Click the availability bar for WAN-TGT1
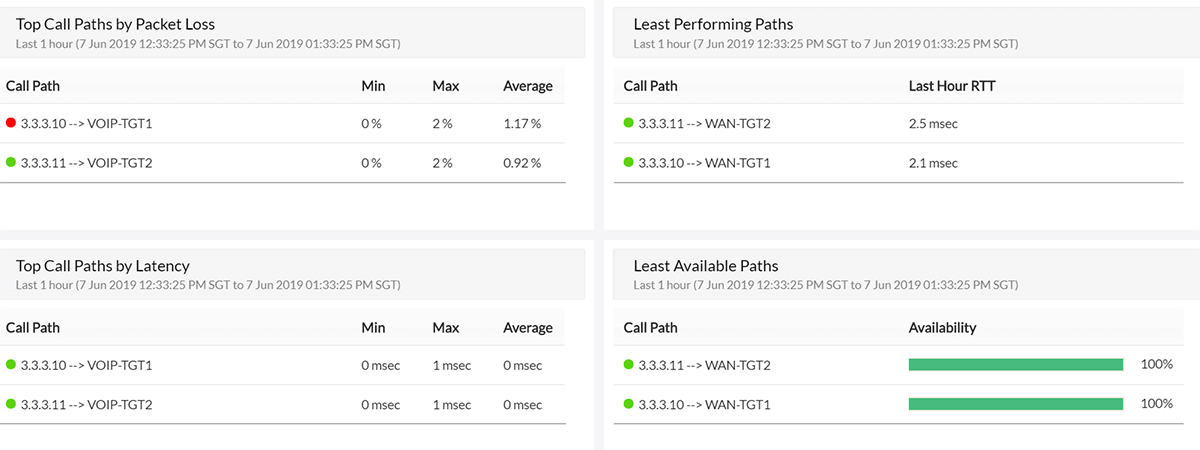 [x=1015, y=404]
